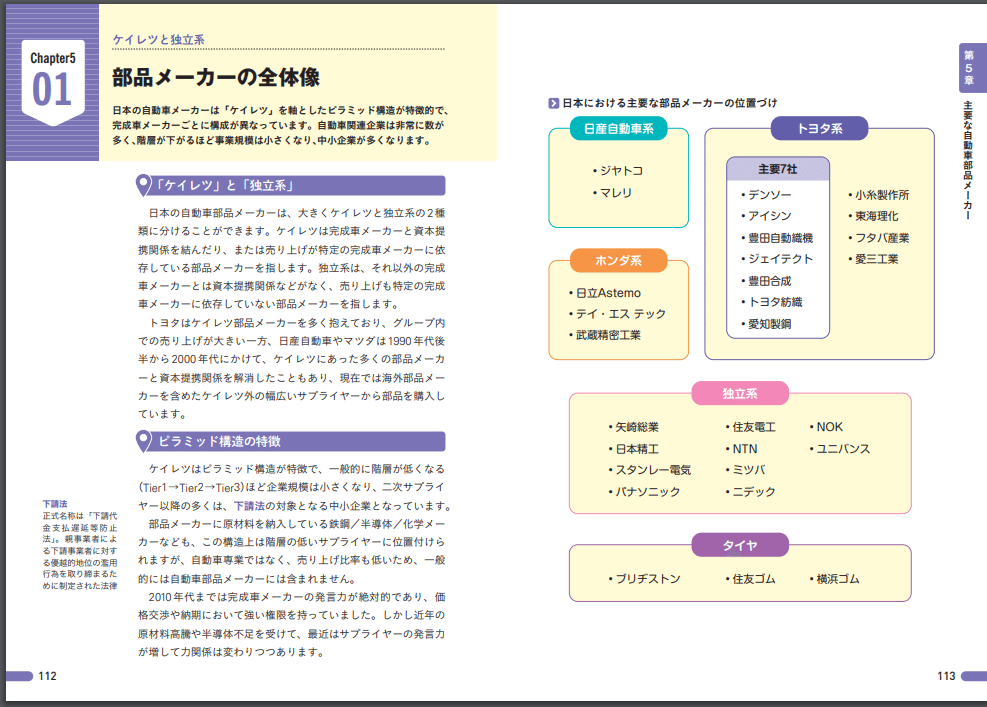Click the heading text 「ケイレツ」と「独立系」
The width and height of the screenshot is (987, 707).
pos(225,186)
